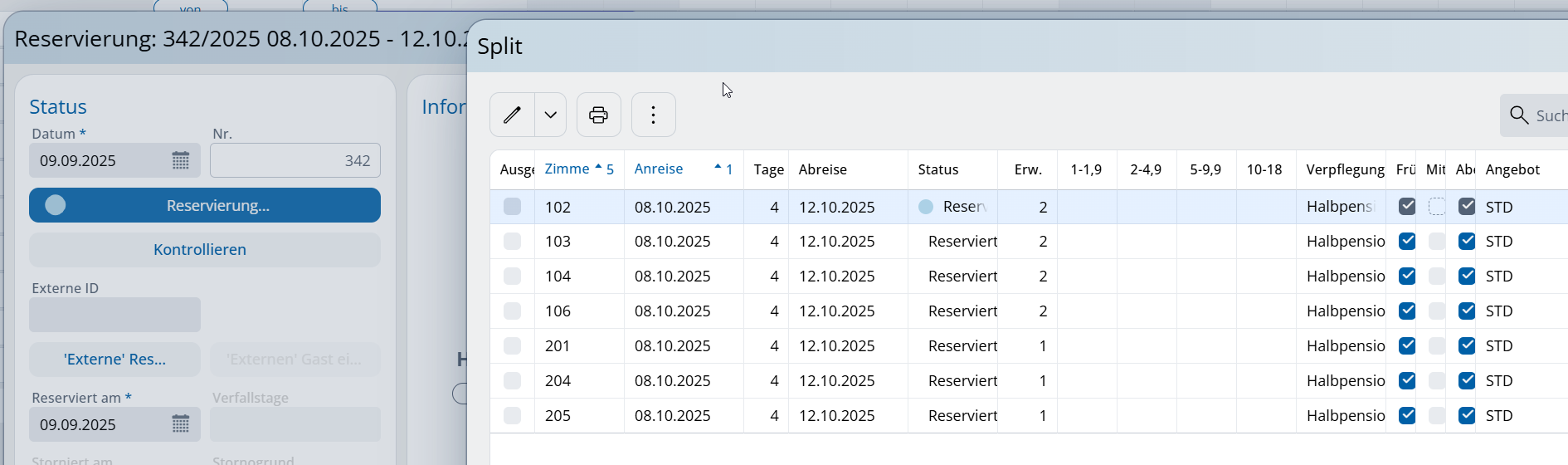Image resolution: width=1568 pixels, height=465 pixels.
Task: Uncheck breakfast checkbox for room 104
Action: (1406, 277)
